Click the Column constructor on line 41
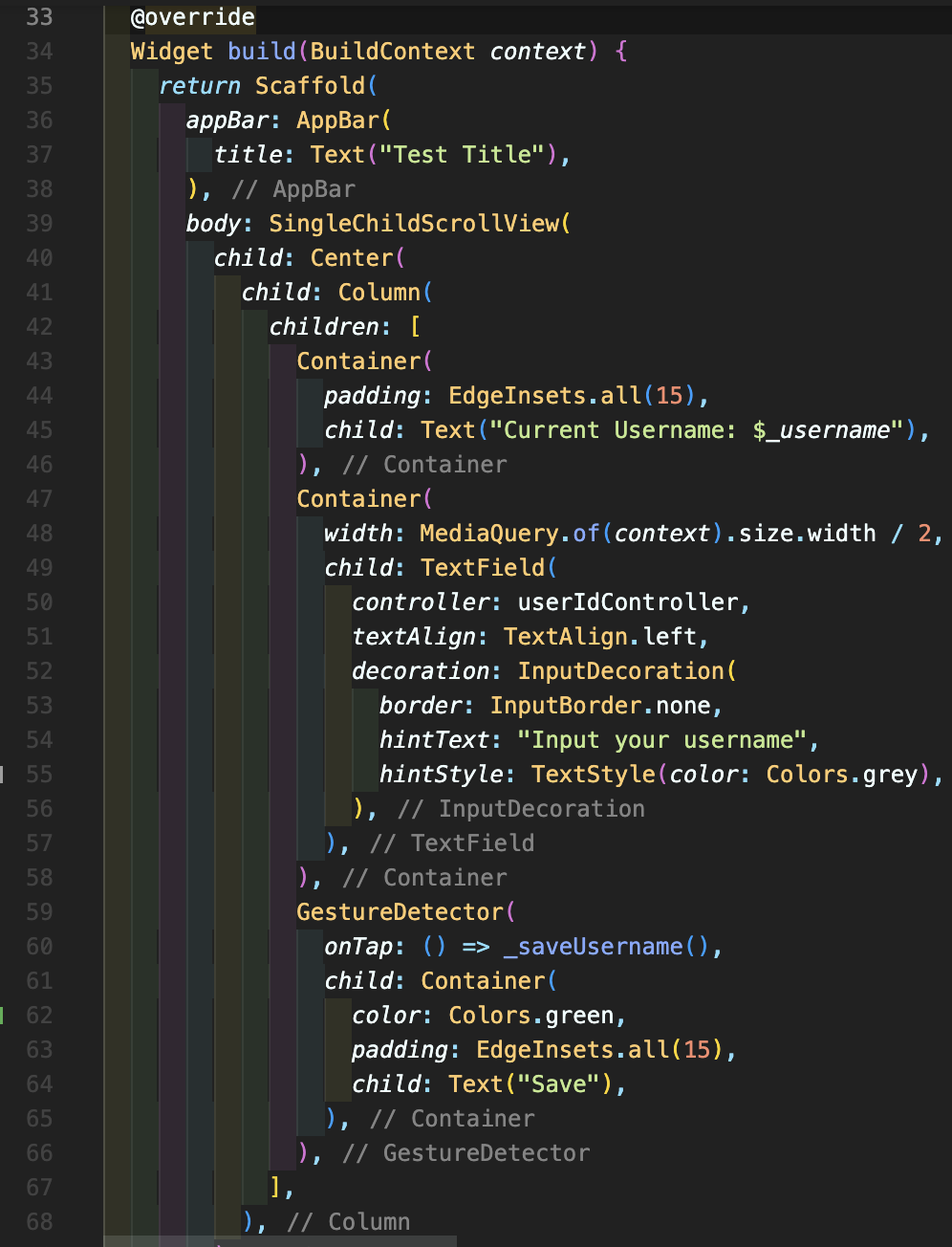Screen dimensions: 952x1247 pos(379,293)
